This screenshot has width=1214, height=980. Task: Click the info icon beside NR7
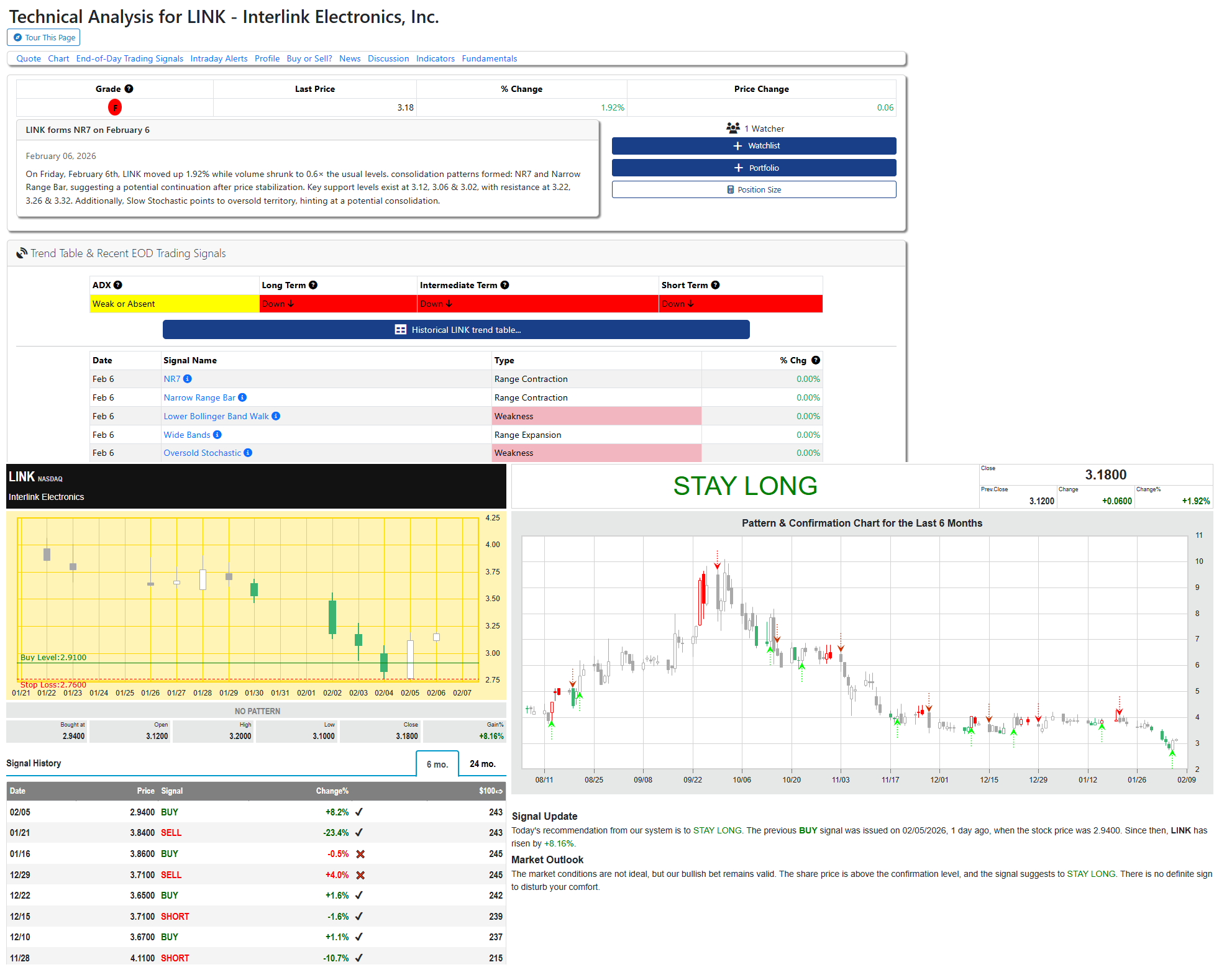point(188,379)
